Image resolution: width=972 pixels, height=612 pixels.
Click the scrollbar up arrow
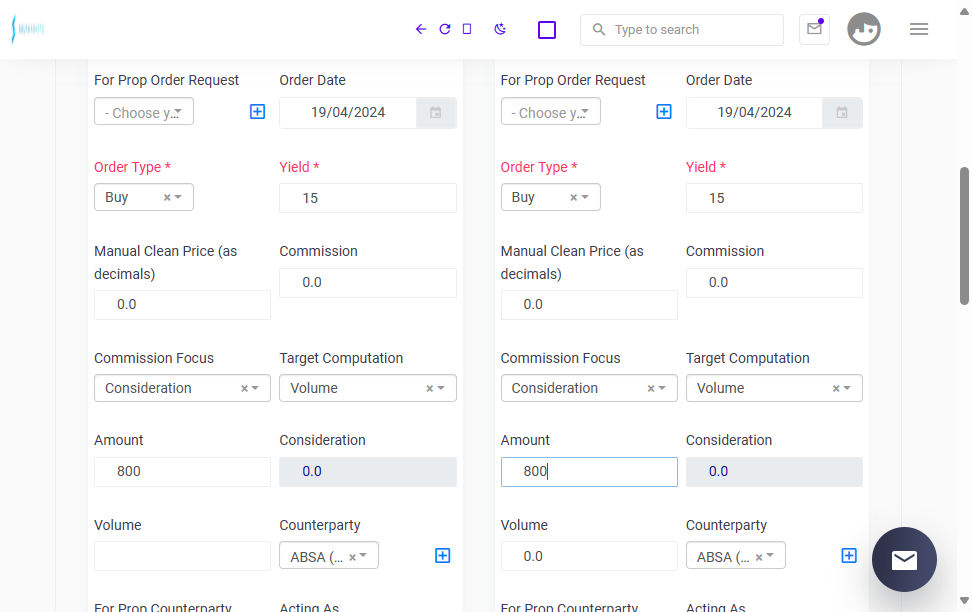pos(964,12)
